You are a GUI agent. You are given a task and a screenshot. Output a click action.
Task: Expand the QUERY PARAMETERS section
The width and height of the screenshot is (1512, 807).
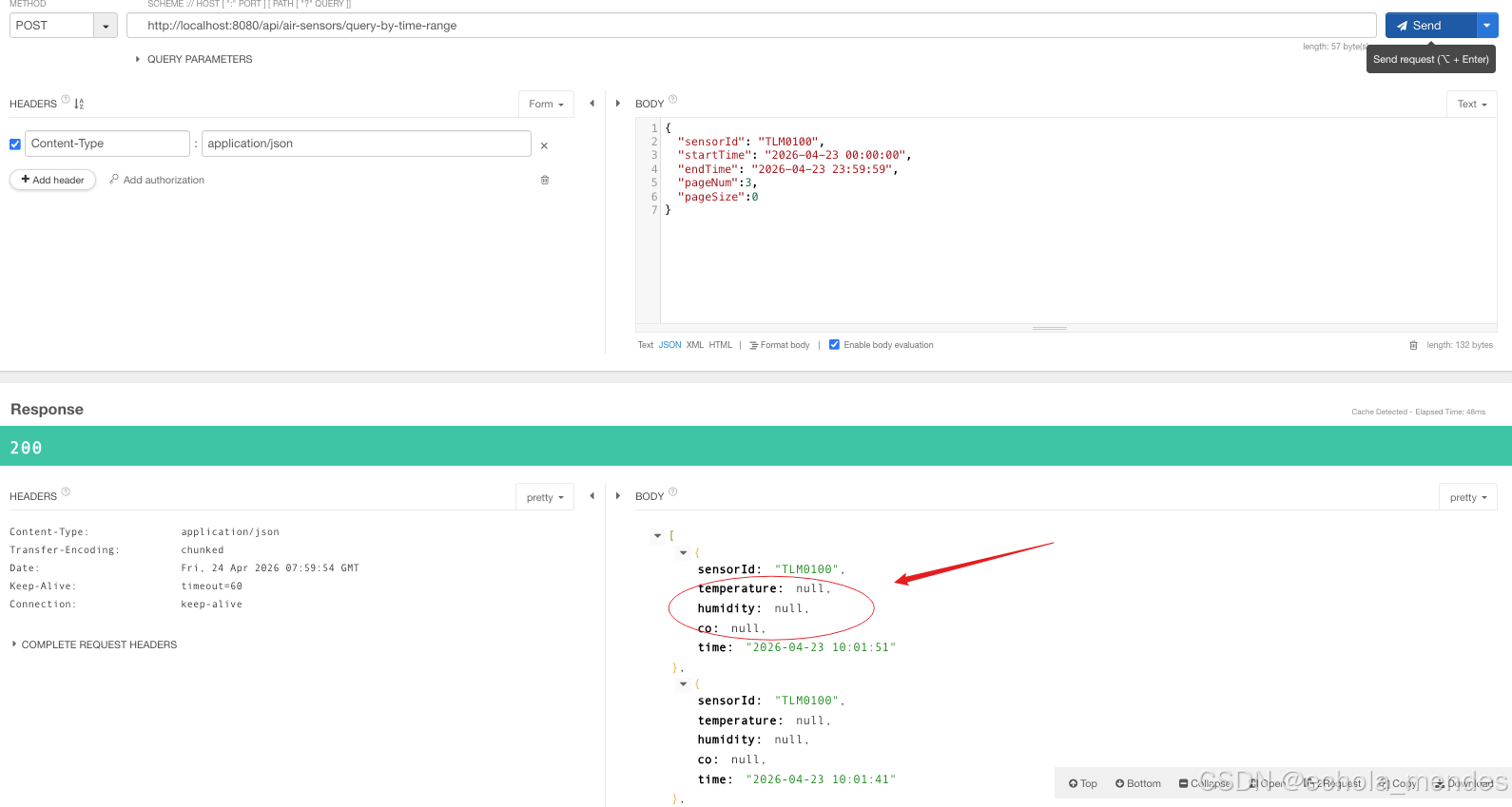(194, 59)
